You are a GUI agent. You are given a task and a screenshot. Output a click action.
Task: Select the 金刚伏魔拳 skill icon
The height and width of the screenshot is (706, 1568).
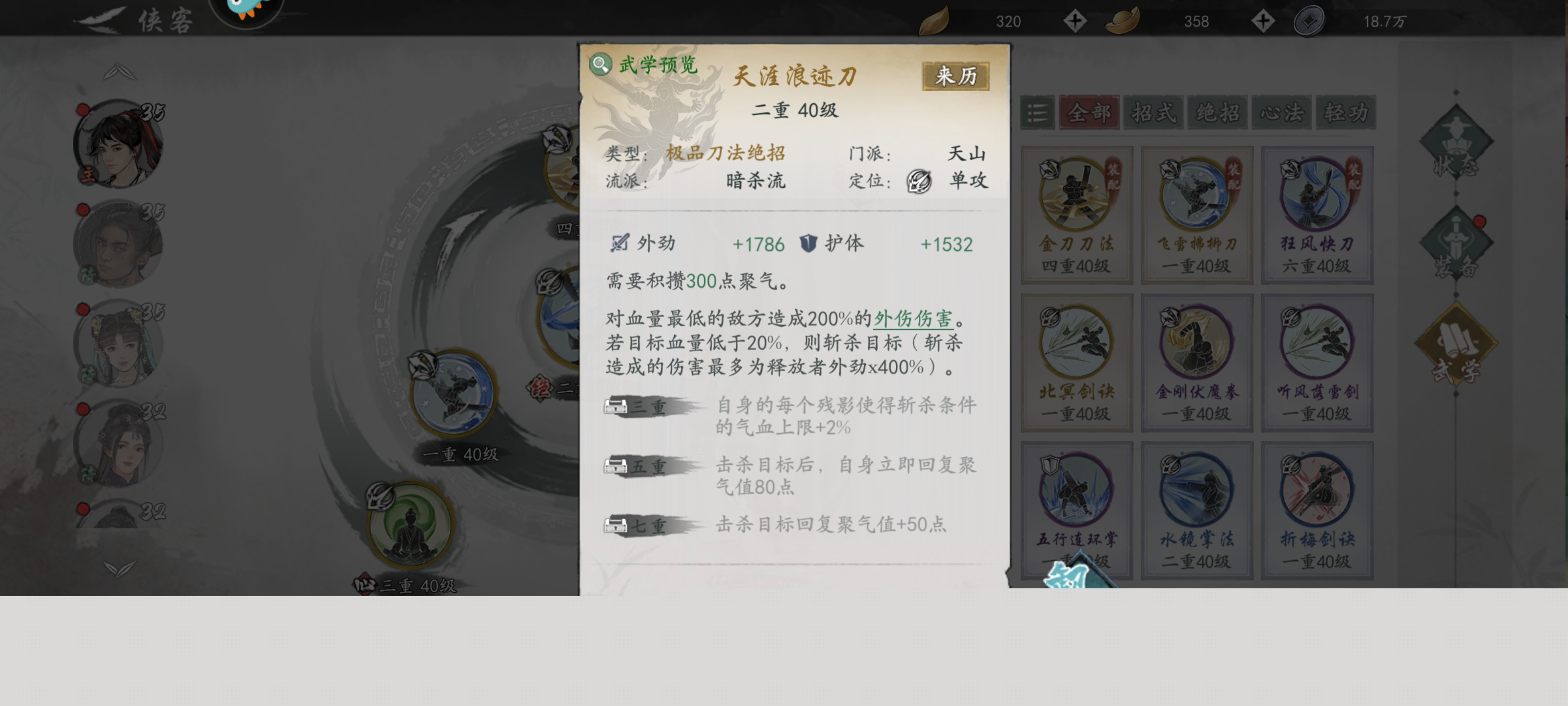coord(1196,342)
